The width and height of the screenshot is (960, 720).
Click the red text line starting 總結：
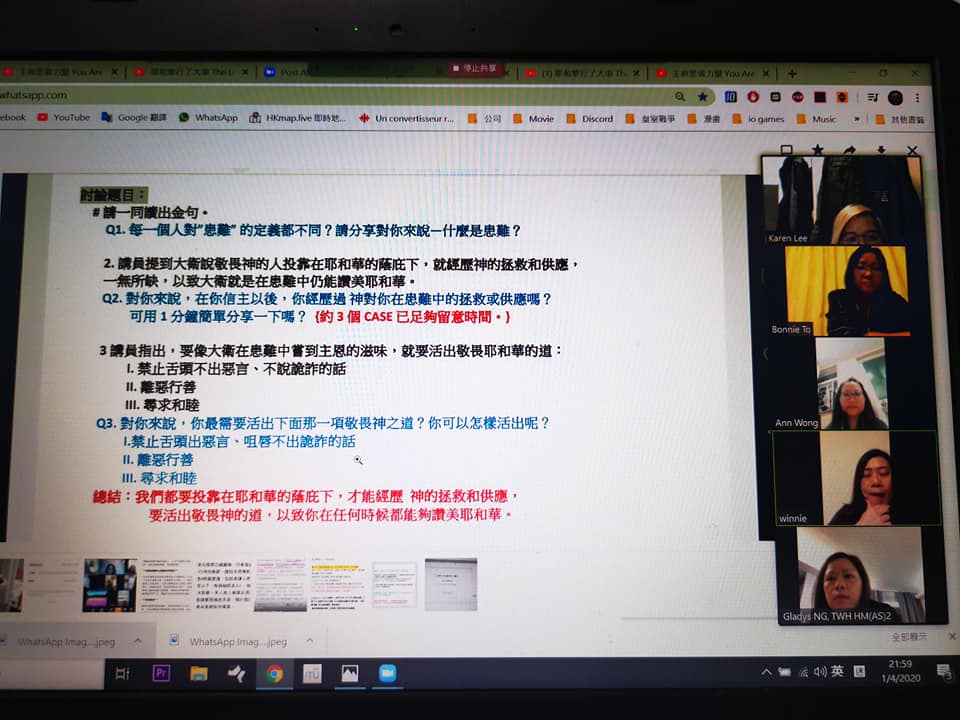click(x=306, y=497)
